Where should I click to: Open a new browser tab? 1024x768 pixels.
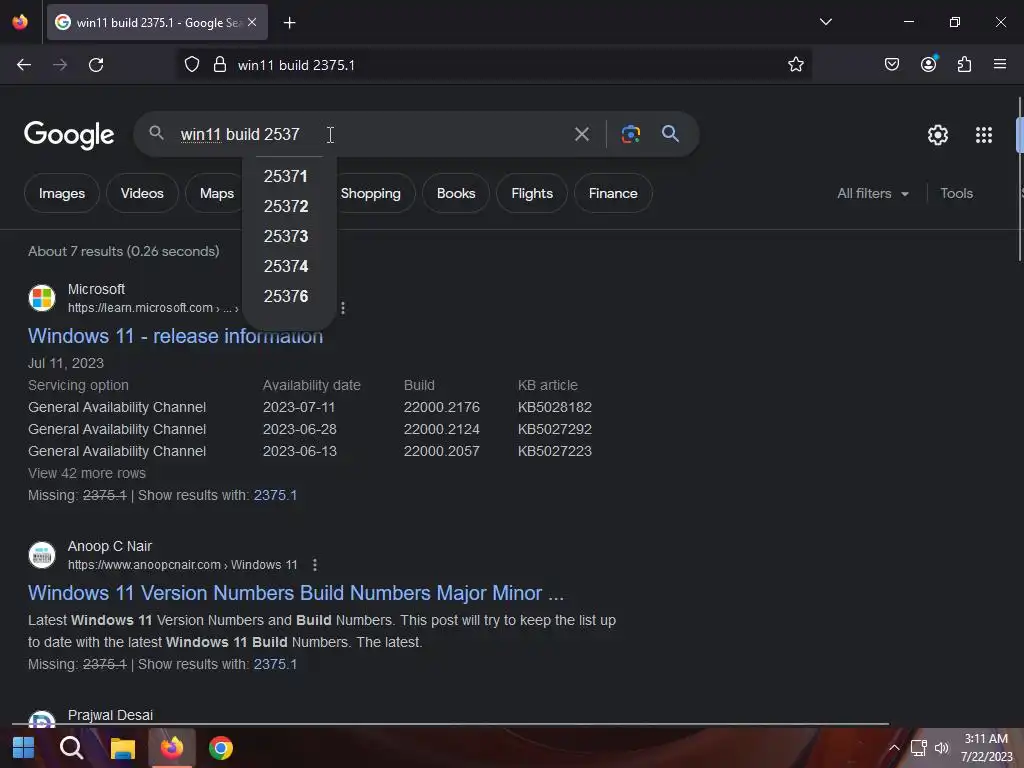(289, 23)
